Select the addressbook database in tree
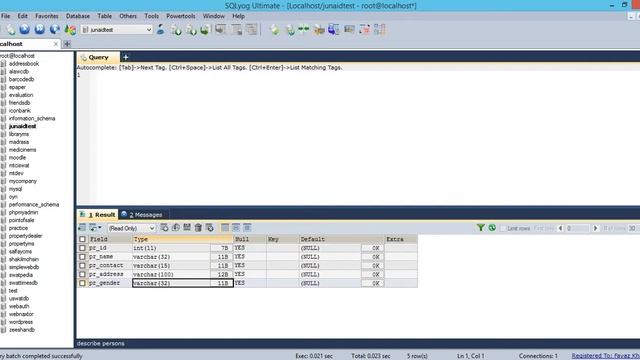The height and width of the screenshot is (360, 640). 24,64
